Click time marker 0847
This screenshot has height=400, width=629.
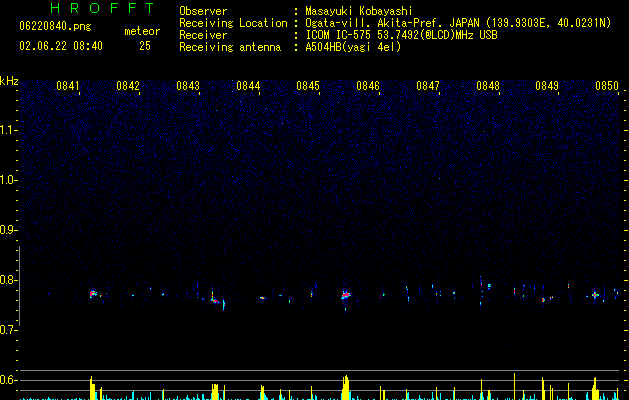(x=428, y=86)
